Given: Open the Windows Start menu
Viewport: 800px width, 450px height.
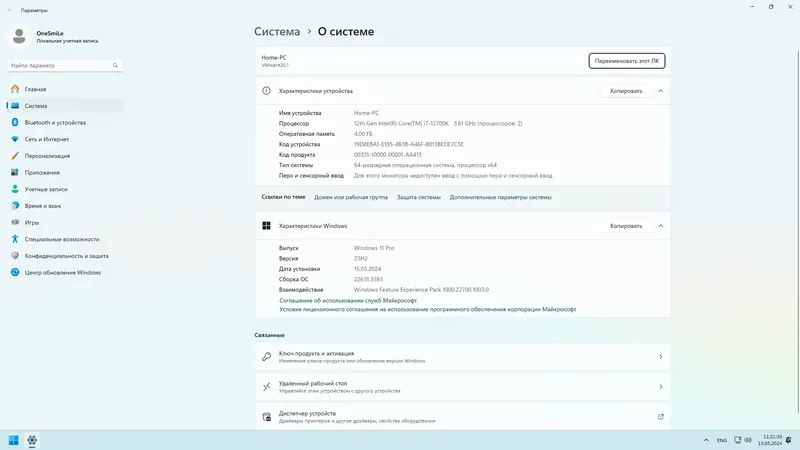Looking at the screenshot, I should click(x=14, y=439).
